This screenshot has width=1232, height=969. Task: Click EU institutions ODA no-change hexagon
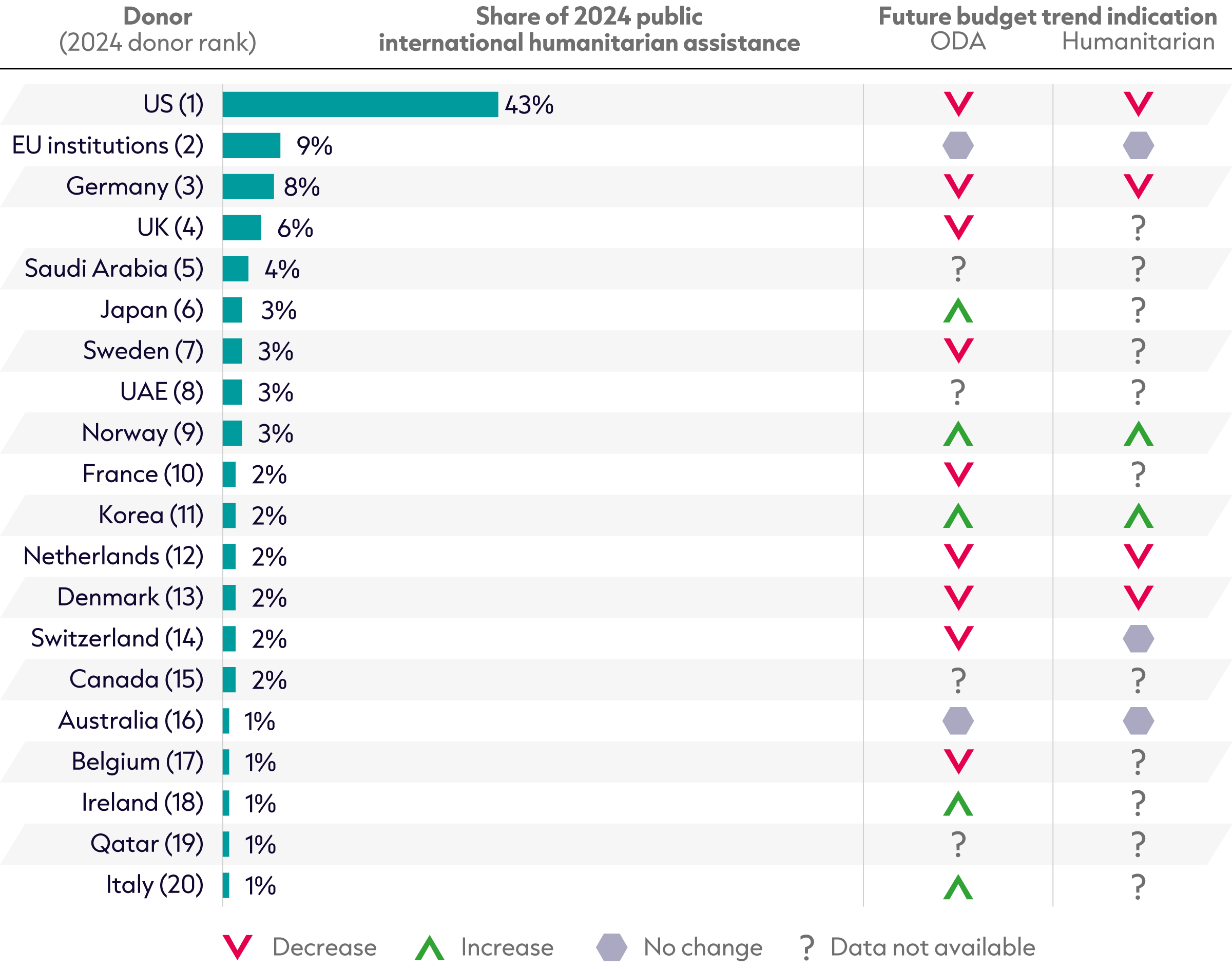point(958,146)
